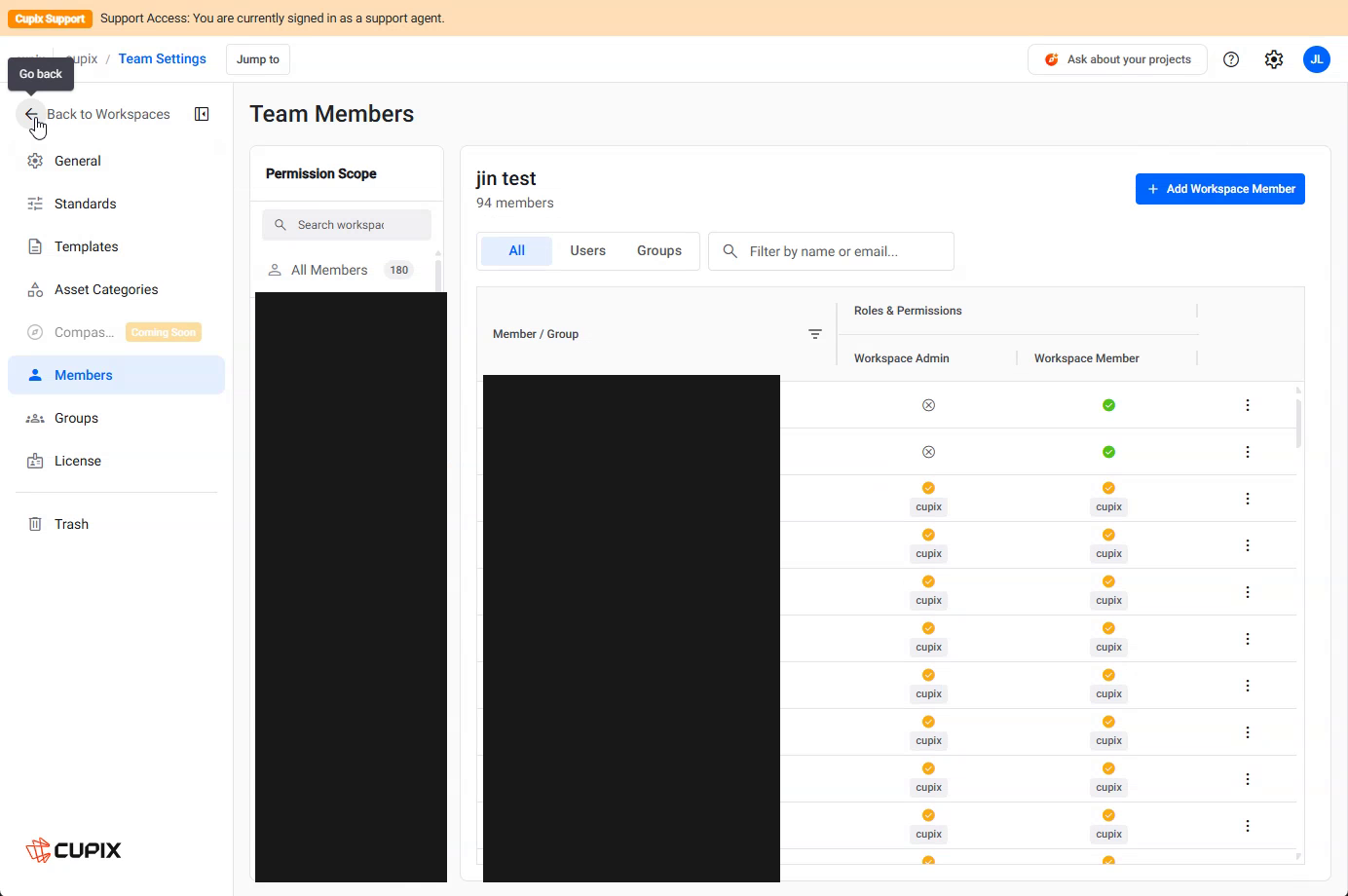Click Add Workspace Member button
The height and width of the screenshot is (896, 1348).
[1219, 189]
